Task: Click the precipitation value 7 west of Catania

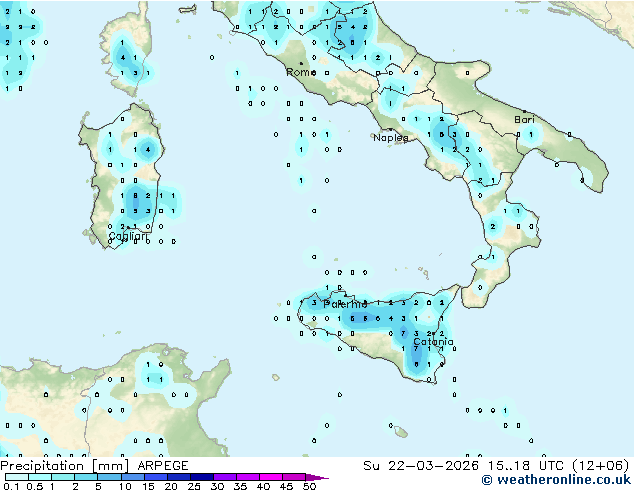Action: tap(403, 334)
